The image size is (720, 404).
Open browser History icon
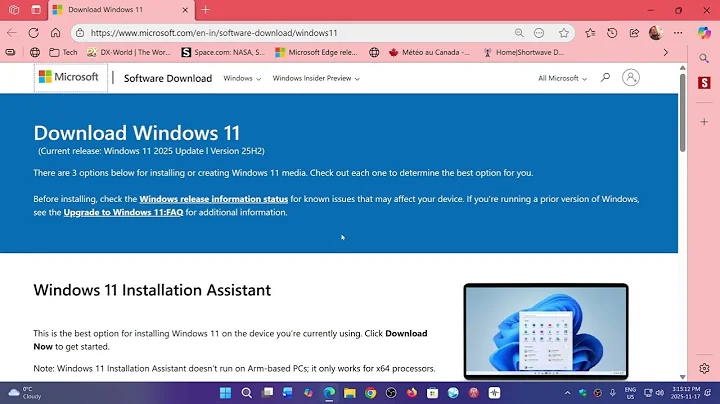[612, 33]
